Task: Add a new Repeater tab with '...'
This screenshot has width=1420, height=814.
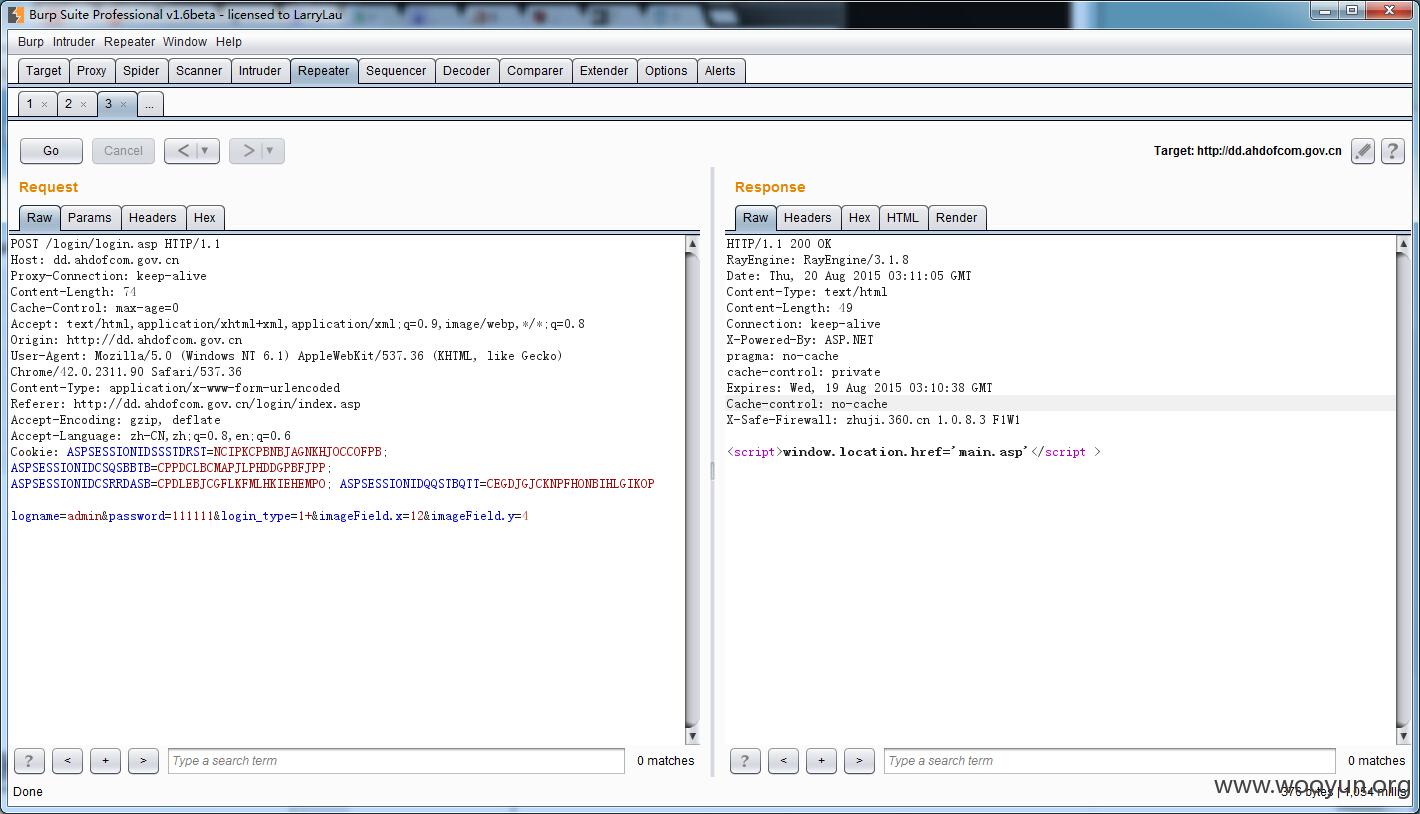Action: [149, 104]
